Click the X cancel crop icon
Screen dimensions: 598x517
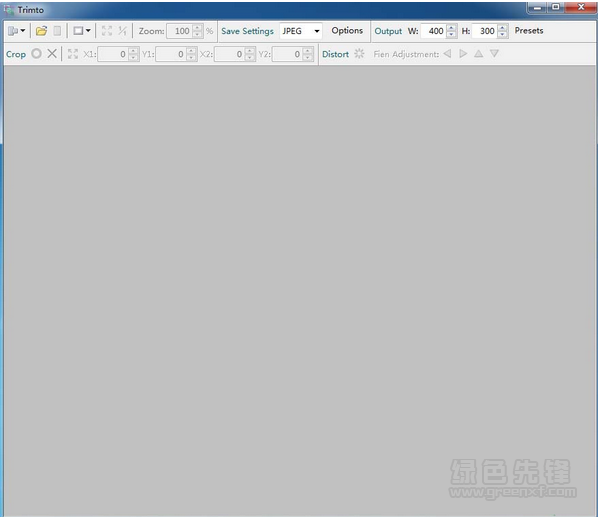click(x=52, y=54)
